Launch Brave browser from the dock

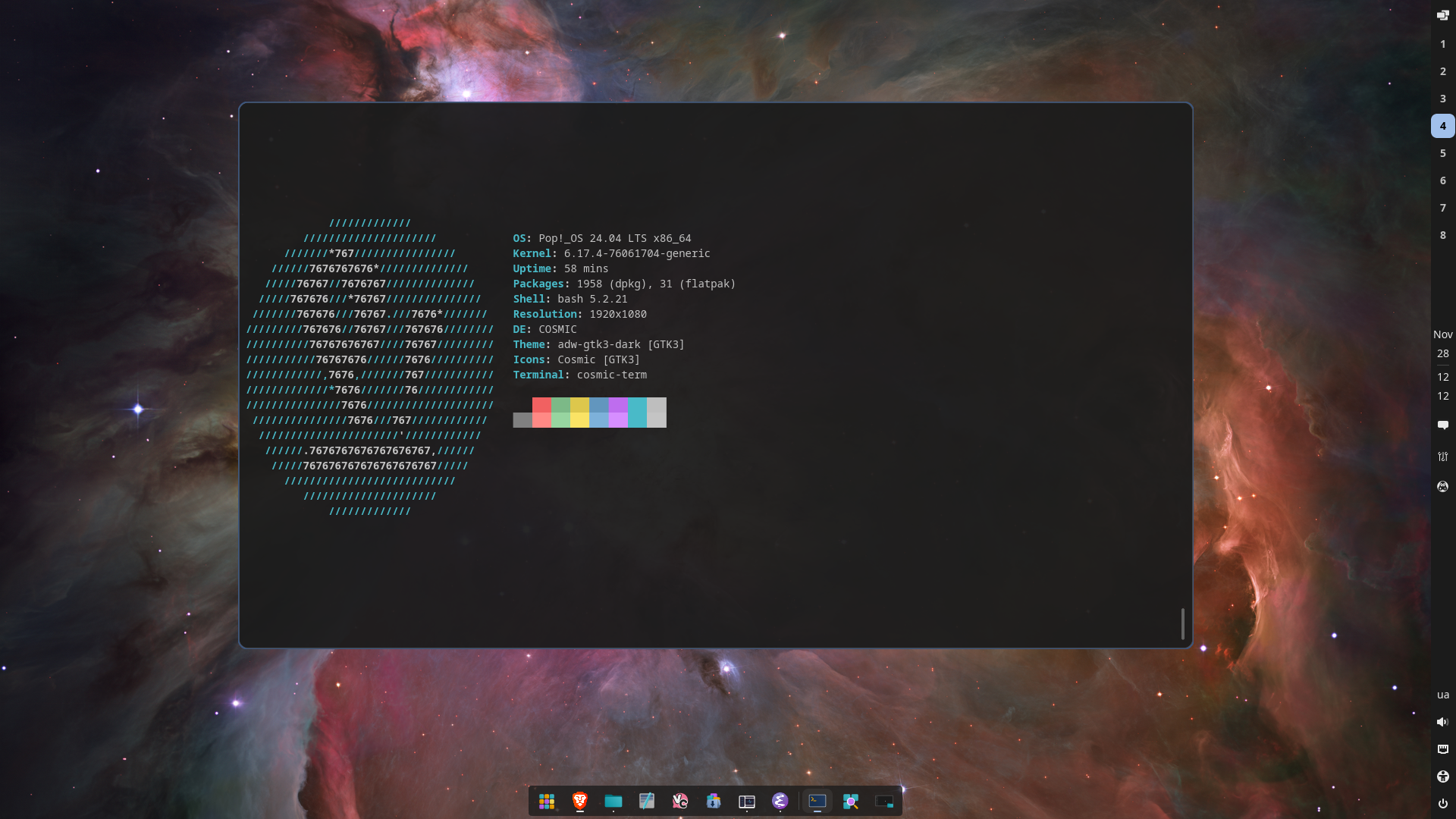[x=580, y=802]
